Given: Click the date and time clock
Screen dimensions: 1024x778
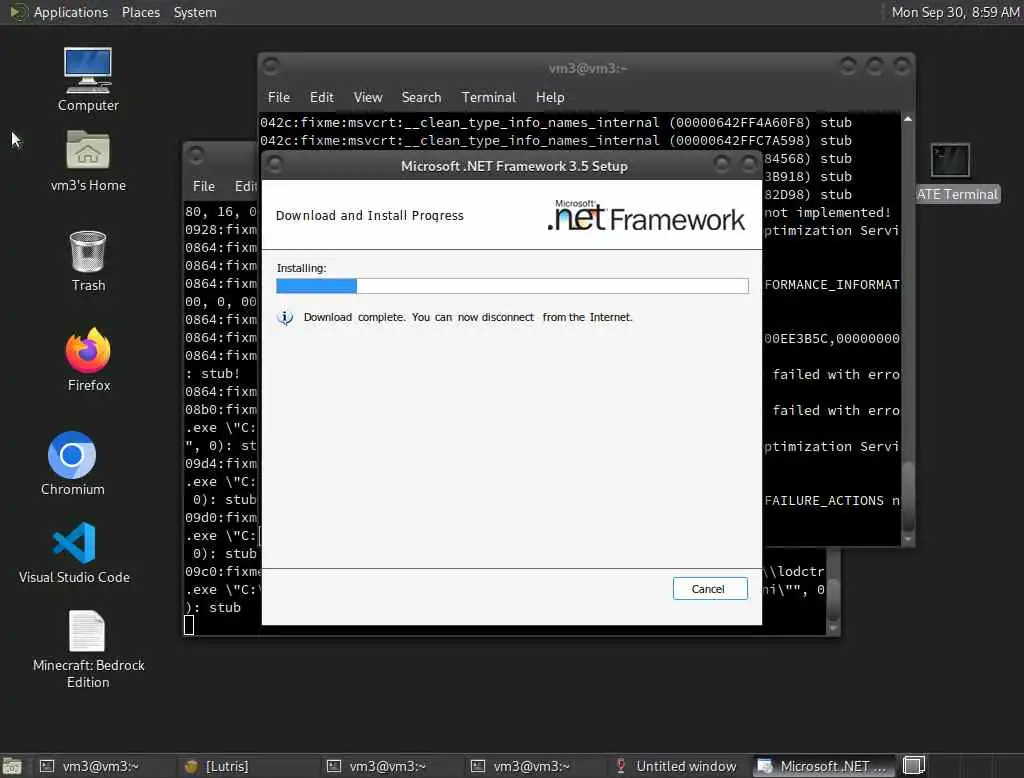Looking at the screenshot, I should 955,12.
